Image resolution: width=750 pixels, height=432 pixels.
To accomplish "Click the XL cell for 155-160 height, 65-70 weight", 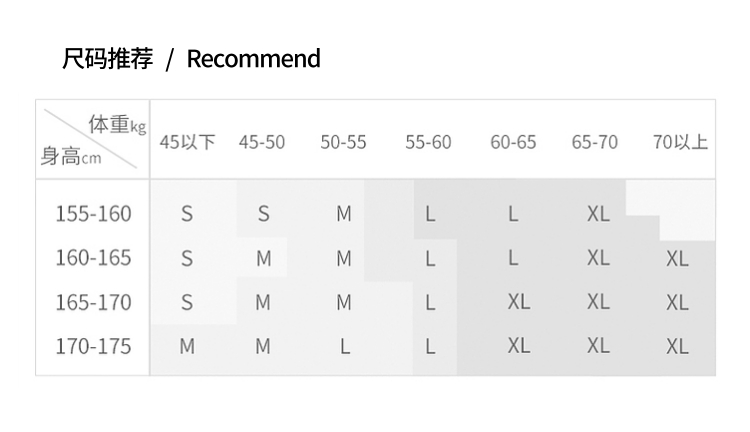I will pos(598,213).
